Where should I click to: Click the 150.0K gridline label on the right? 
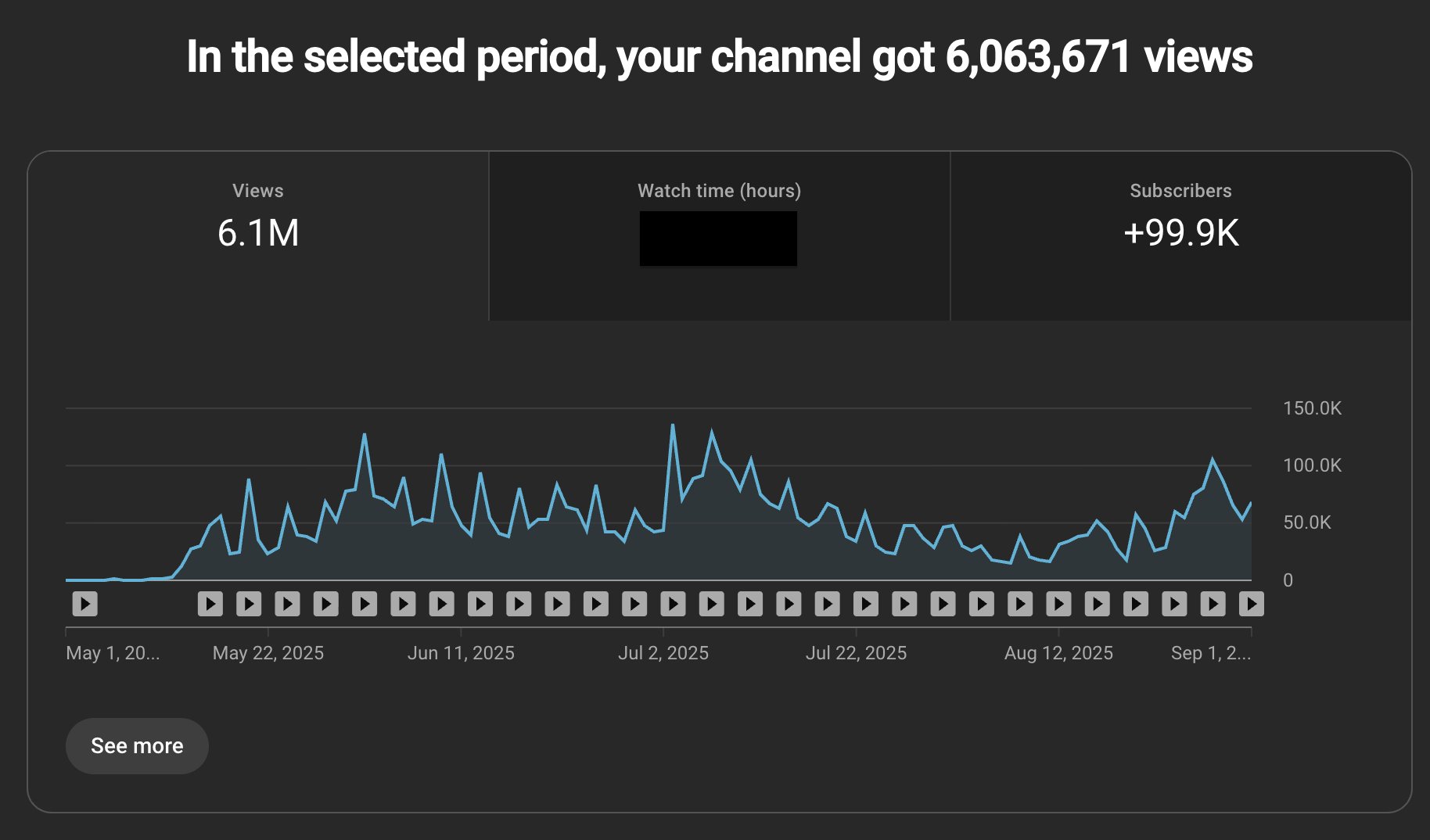coord(1312,407)
